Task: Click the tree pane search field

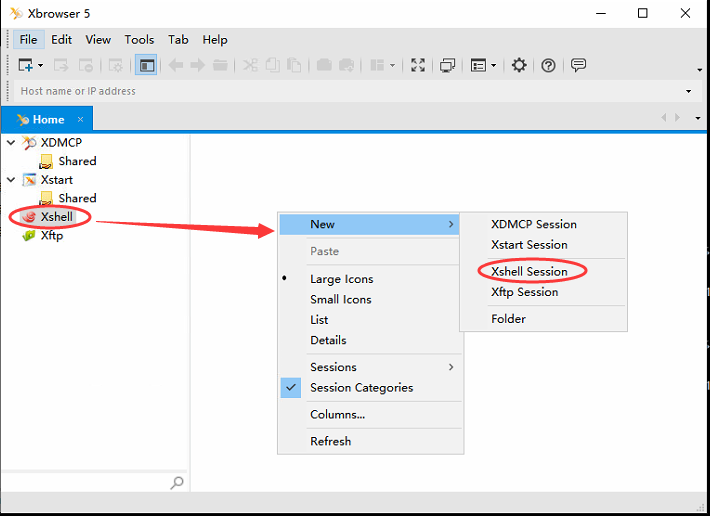Action: (x=86, y=483)
